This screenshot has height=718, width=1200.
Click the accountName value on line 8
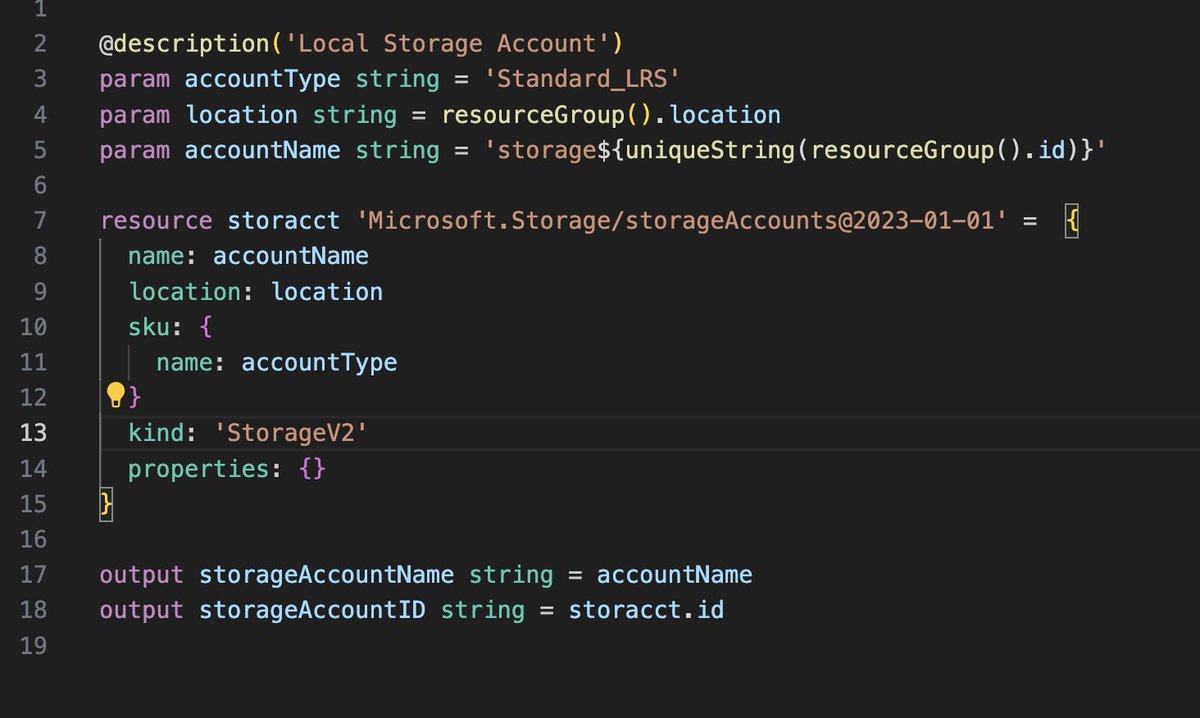click(x=291, y=256)
